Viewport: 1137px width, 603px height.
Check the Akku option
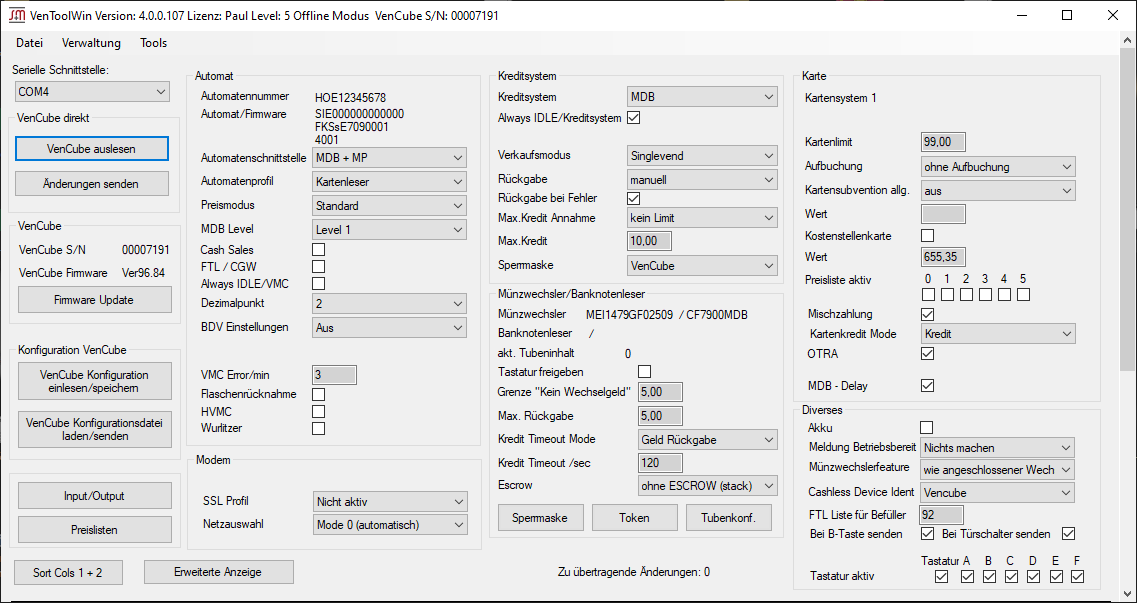tap(927, 428)
